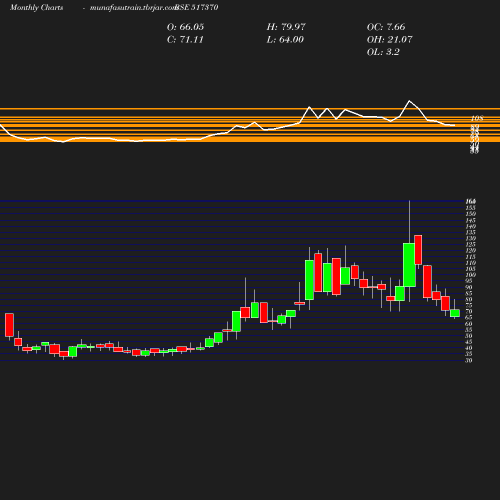Click the 30 price axis label

(x=469, y=360)
